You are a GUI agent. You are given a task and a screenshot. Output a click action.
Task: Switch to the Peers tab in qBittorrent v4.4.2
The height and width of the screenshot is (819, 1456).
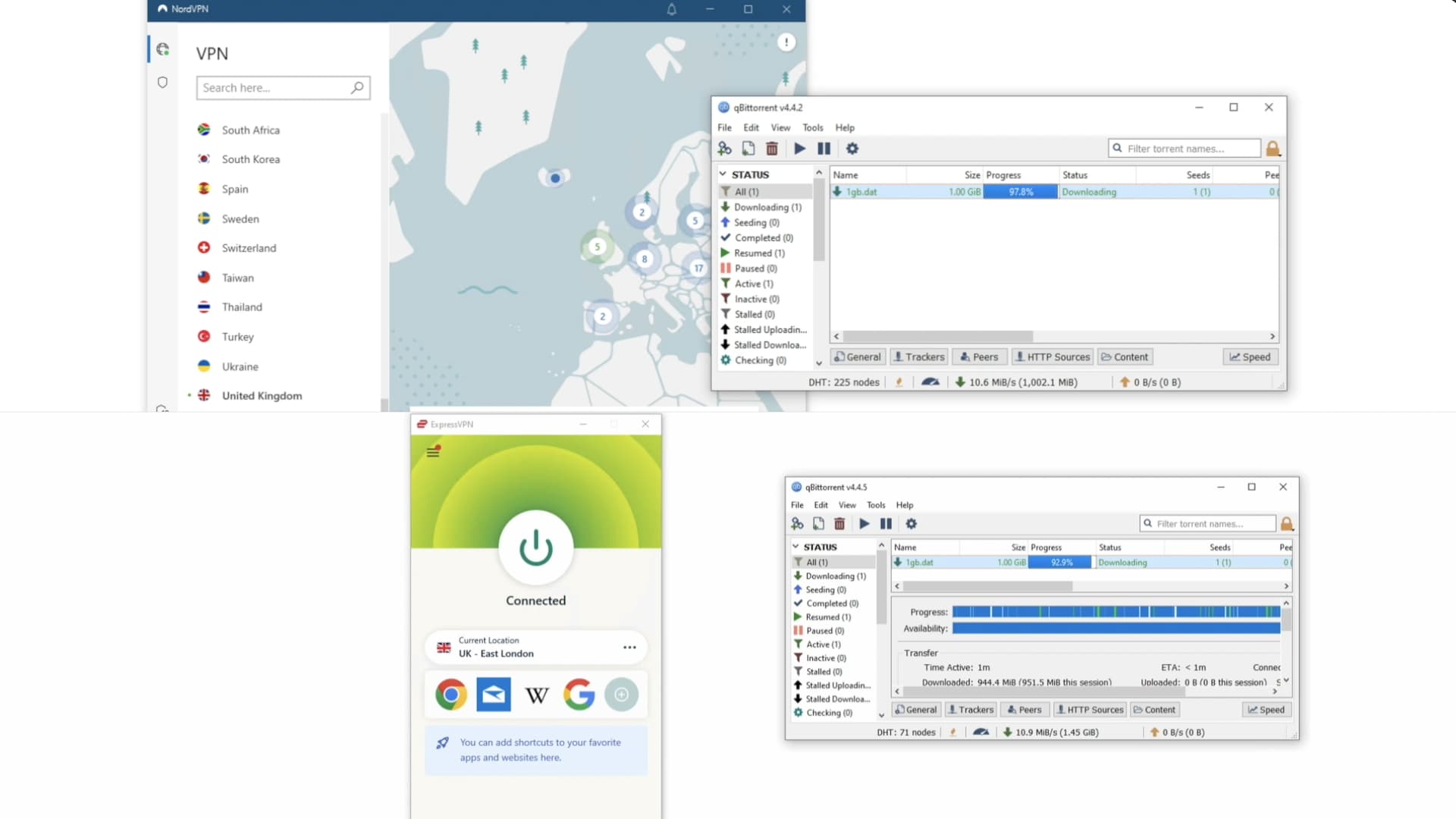tap(979, 356)
